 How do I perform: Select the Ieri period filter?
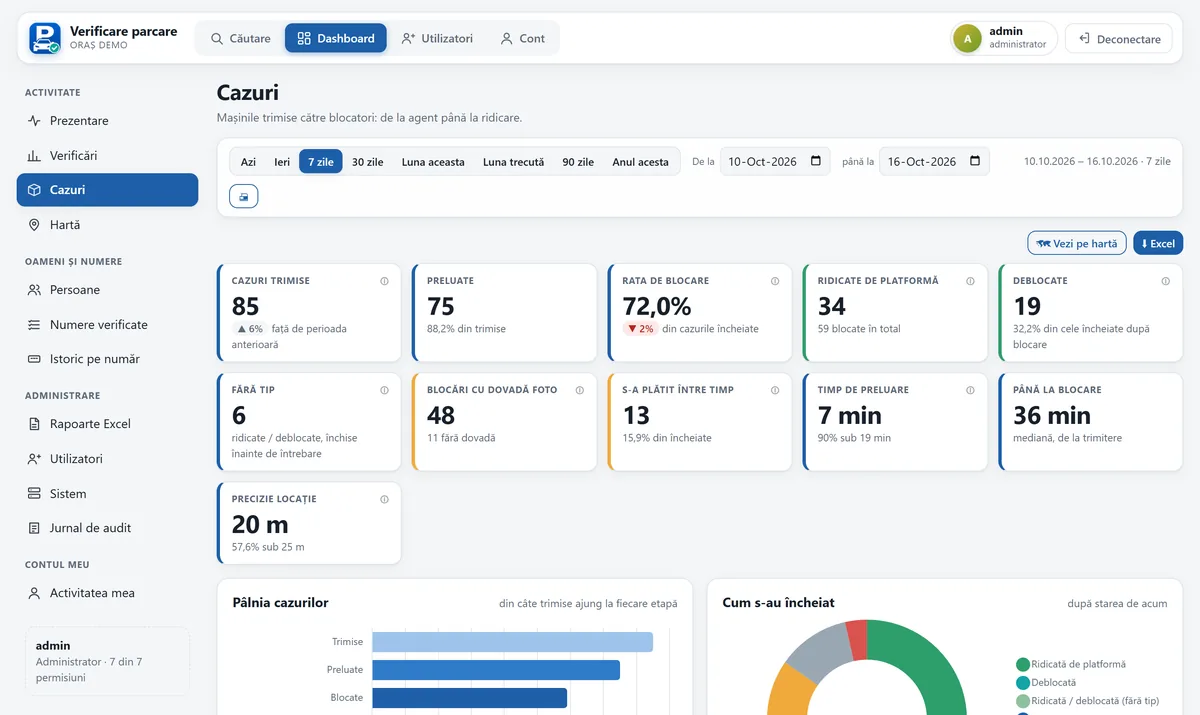tap(282, 162)
